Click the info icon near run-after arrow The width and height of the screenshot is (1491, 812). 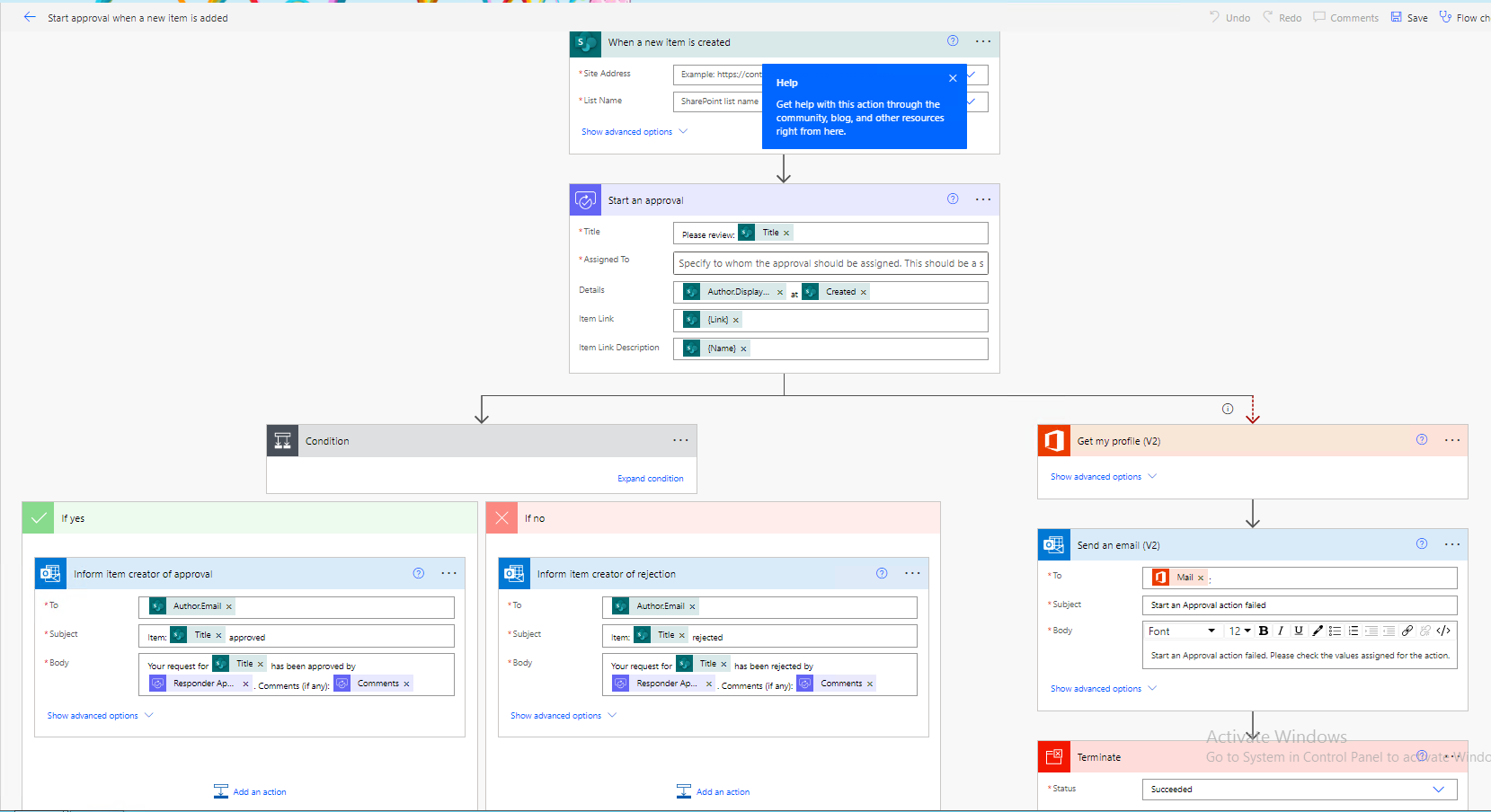click(x=1228, y=409)
